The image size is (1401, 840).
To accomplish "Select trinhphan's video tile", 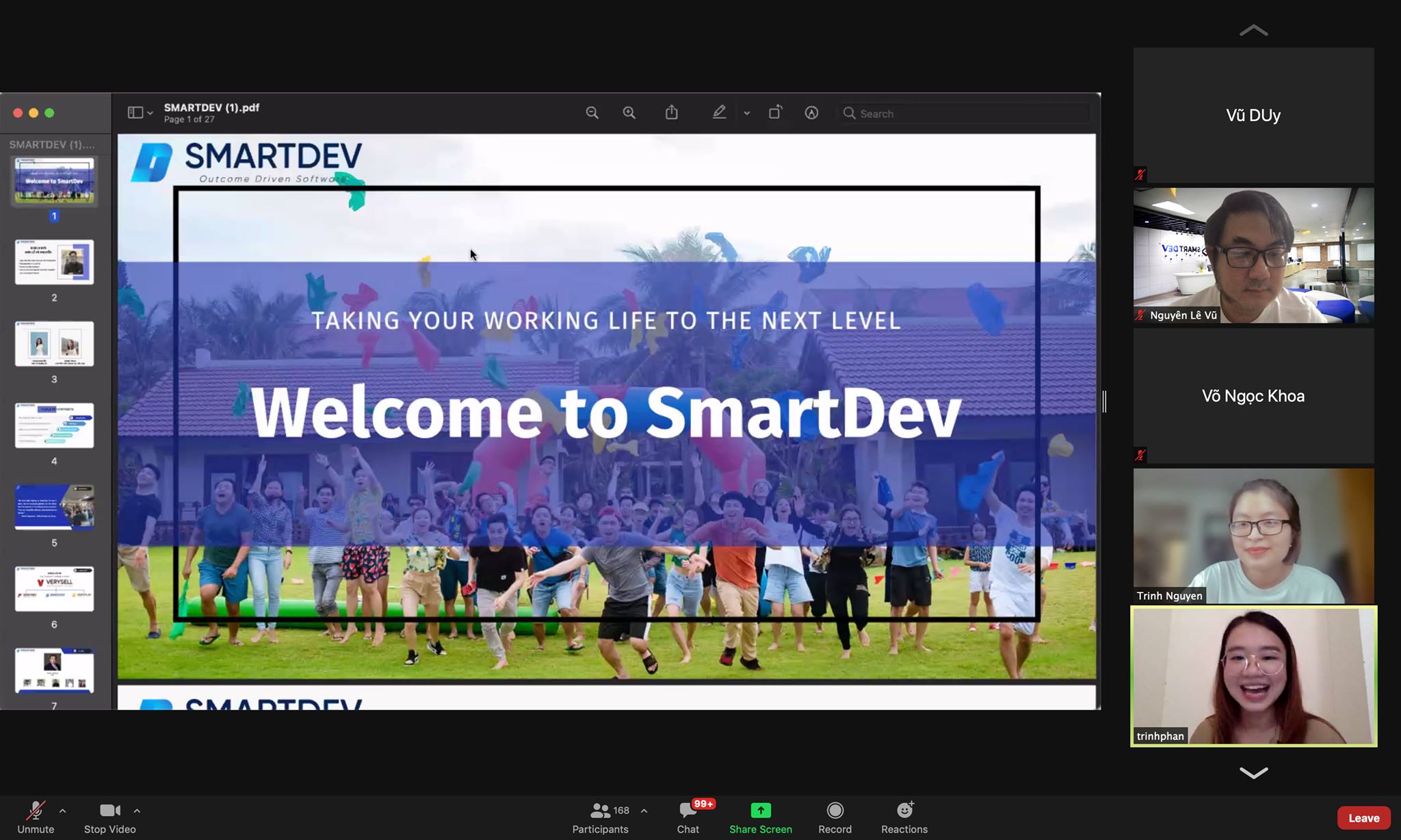I will tap(1253, 676).
